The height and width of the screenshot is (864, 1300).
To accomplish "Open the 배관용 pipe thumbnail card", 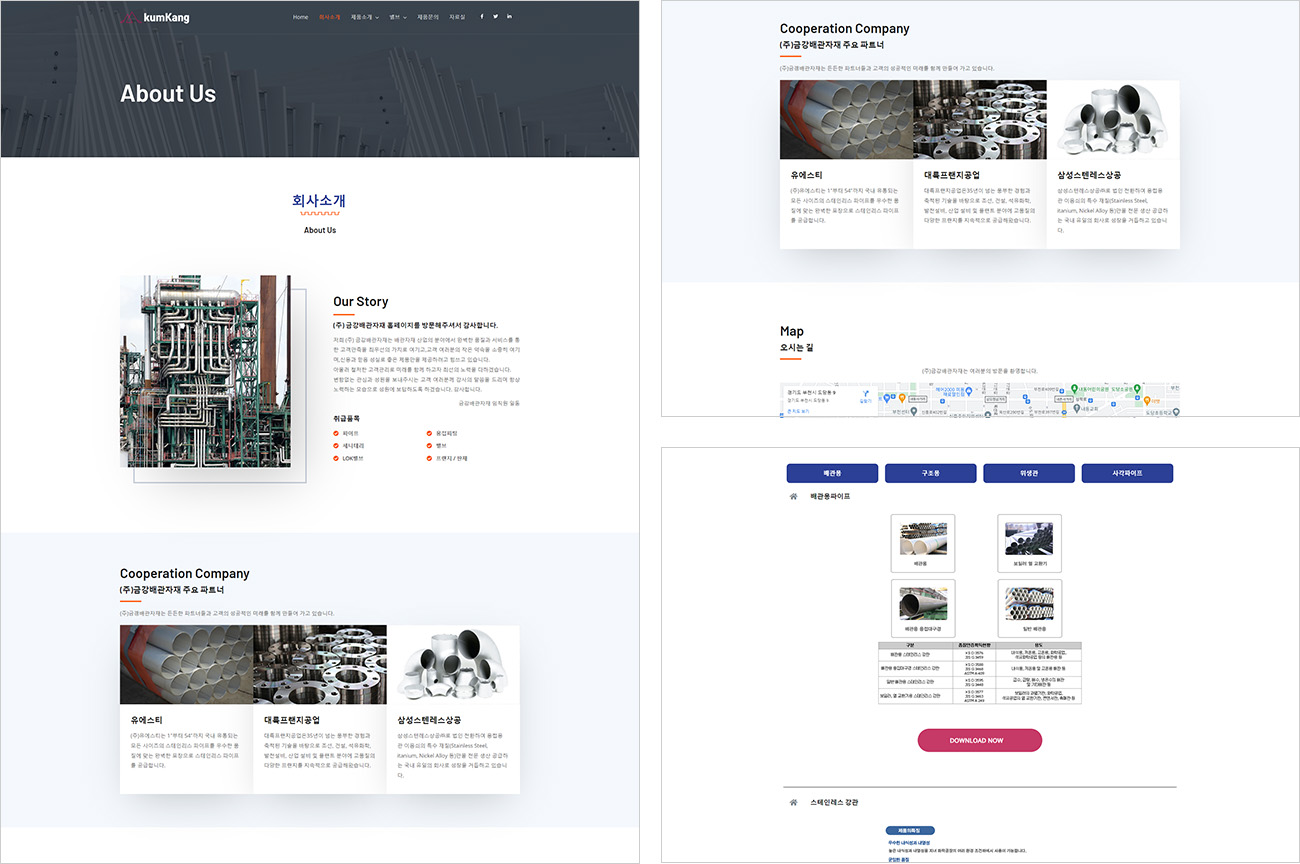I will [922, 543].
